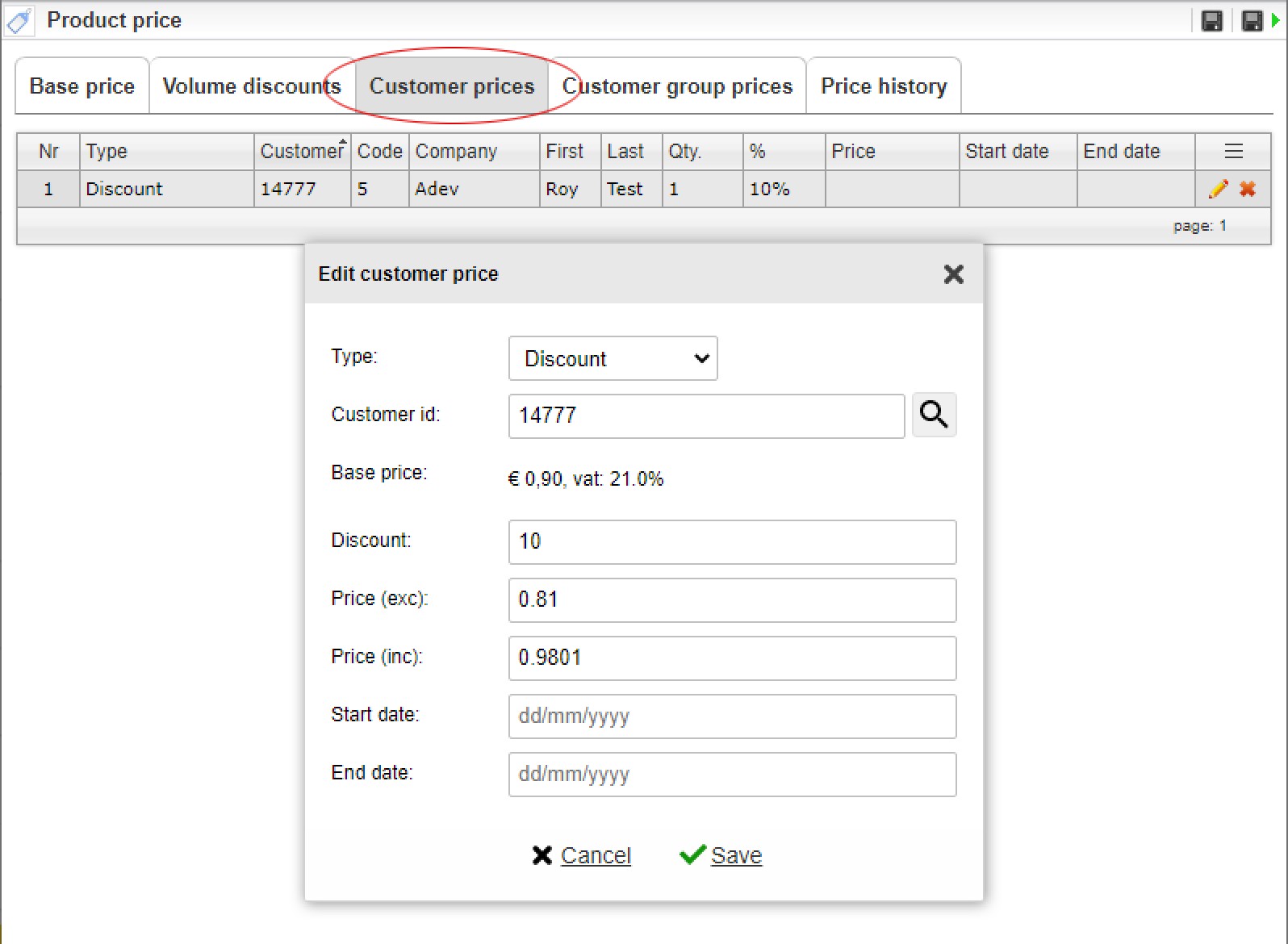Viewport: 1288px width, 944px height.
Task: Select the Customer group prices tab
Action: (x=678, y=86)
